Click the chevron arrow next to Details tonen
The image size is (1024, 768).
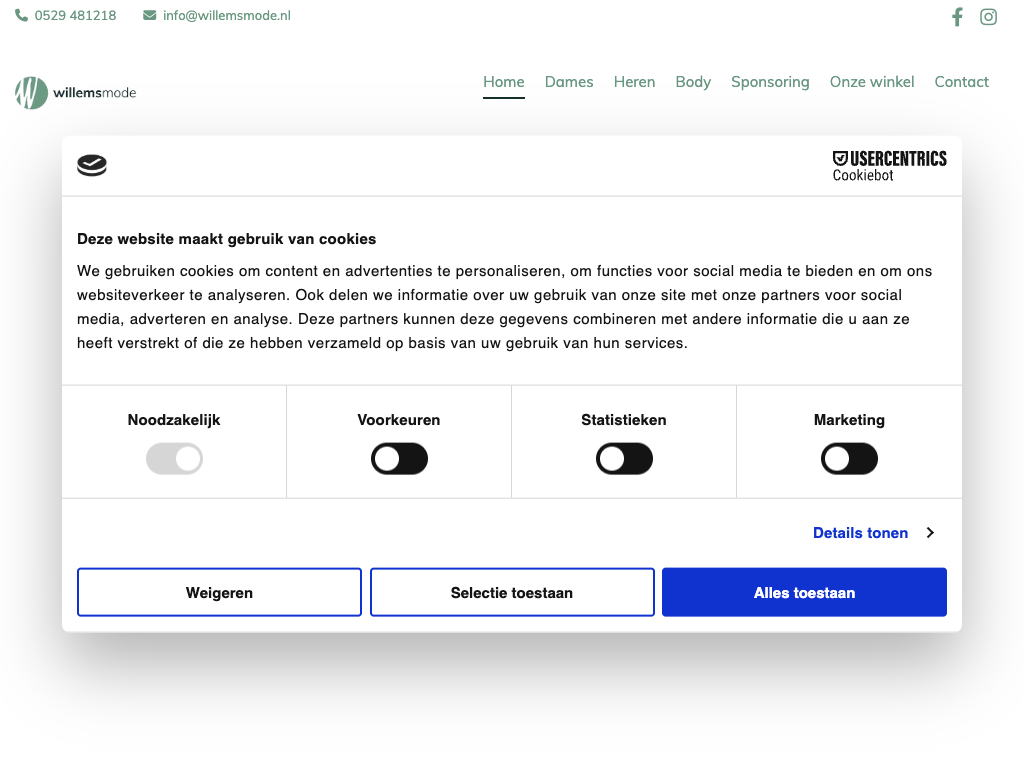[x=930, y=533]
